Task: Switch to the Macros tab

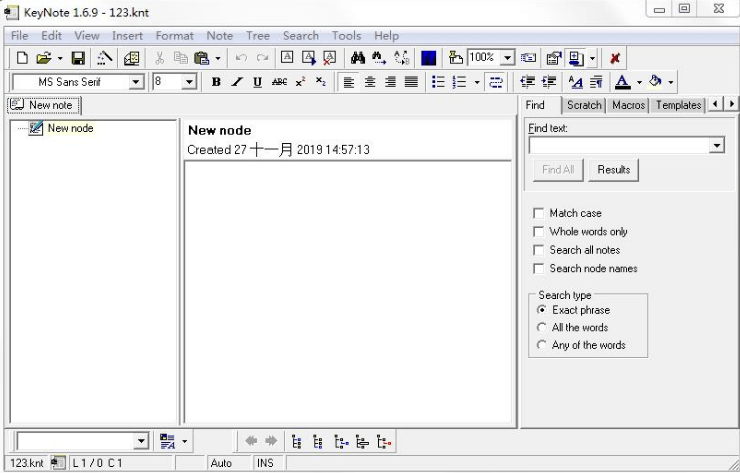Action: 628,105
